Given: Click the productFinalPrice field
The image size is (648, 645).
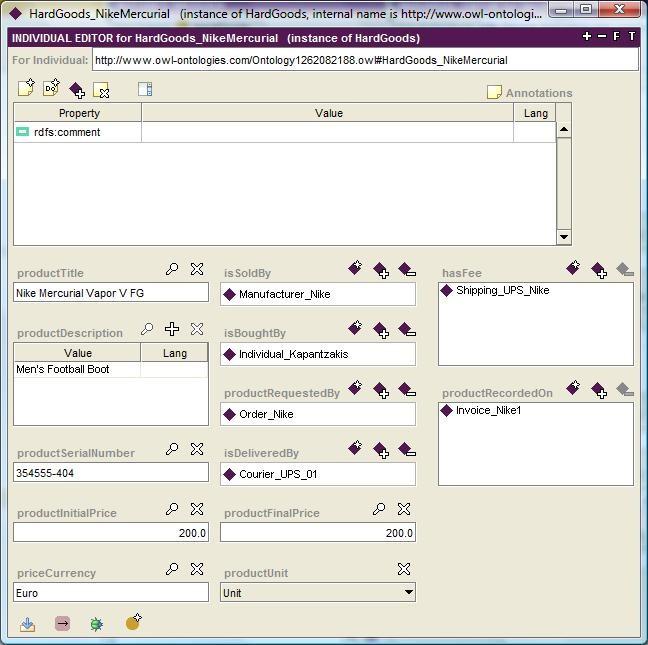Looking at the screenshot, I should click(318, 532).
